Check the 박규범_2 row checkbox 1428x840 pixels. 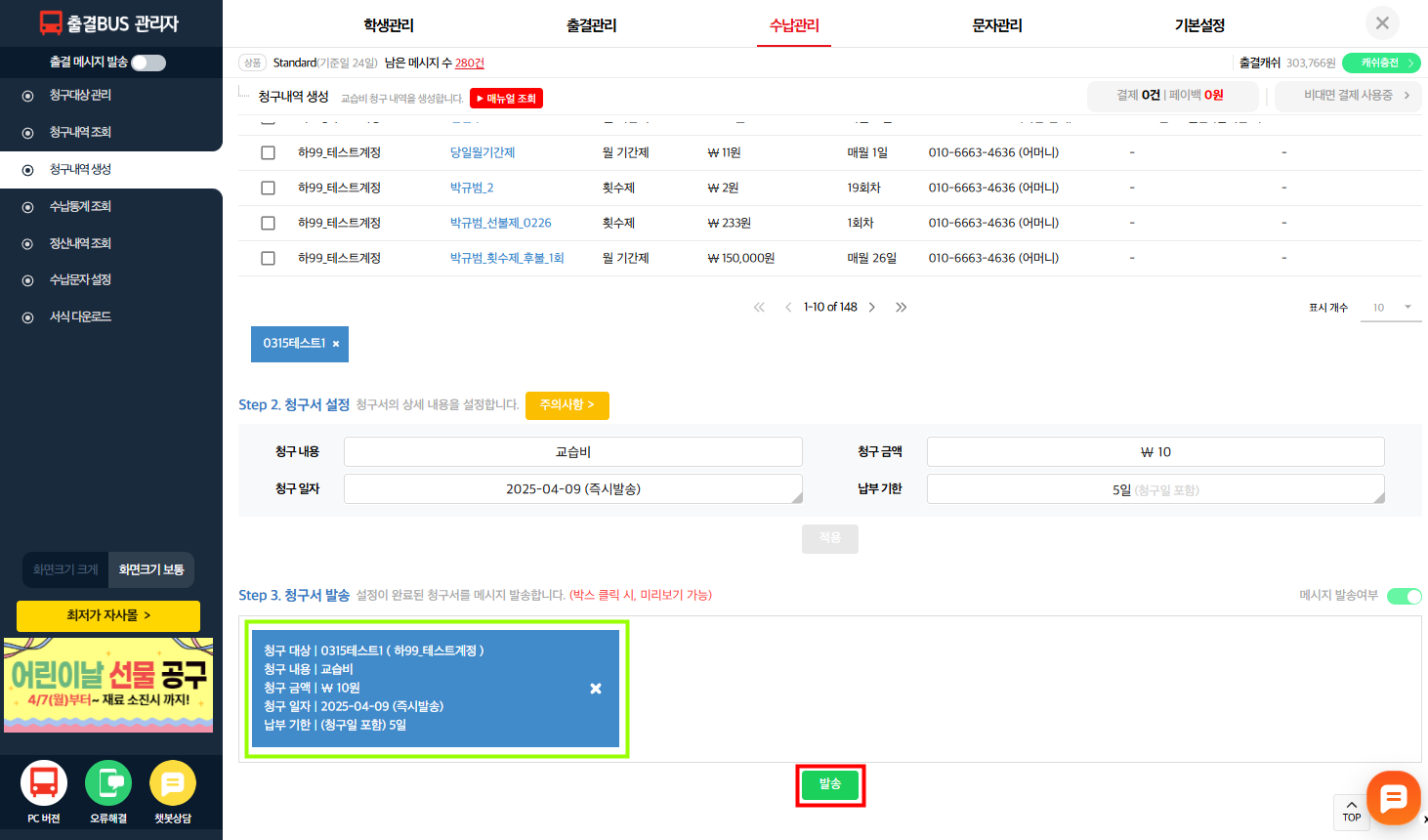click(268, 188)
